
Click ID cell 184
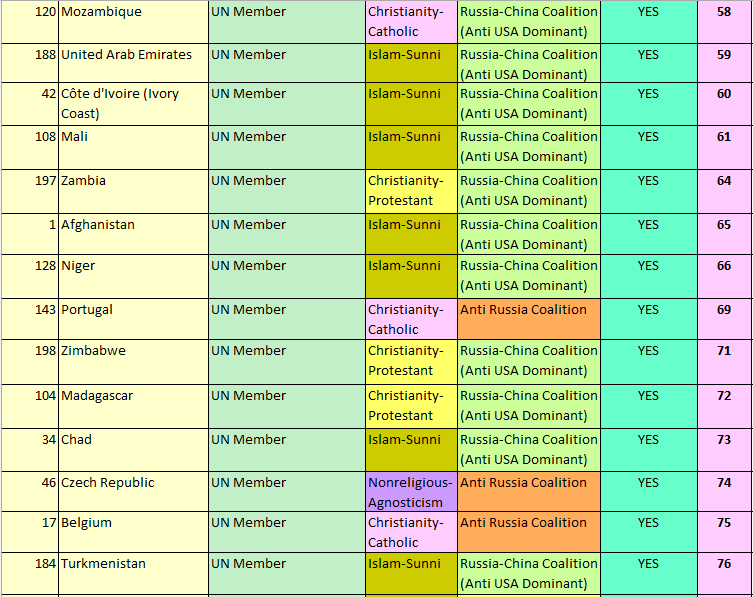30,573
